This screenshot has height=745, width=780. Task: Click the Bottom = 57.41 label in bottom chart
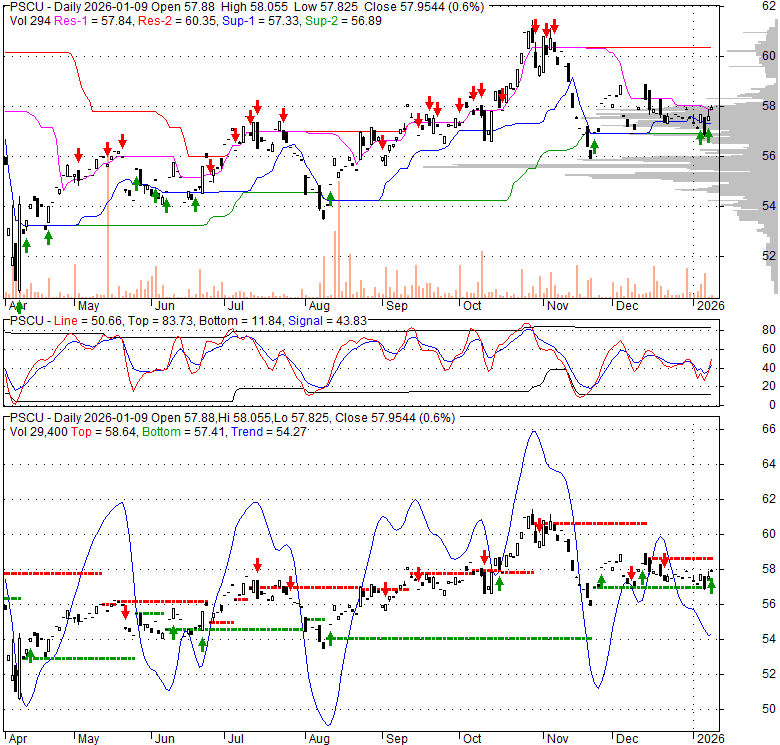click(x=185, y=432)
